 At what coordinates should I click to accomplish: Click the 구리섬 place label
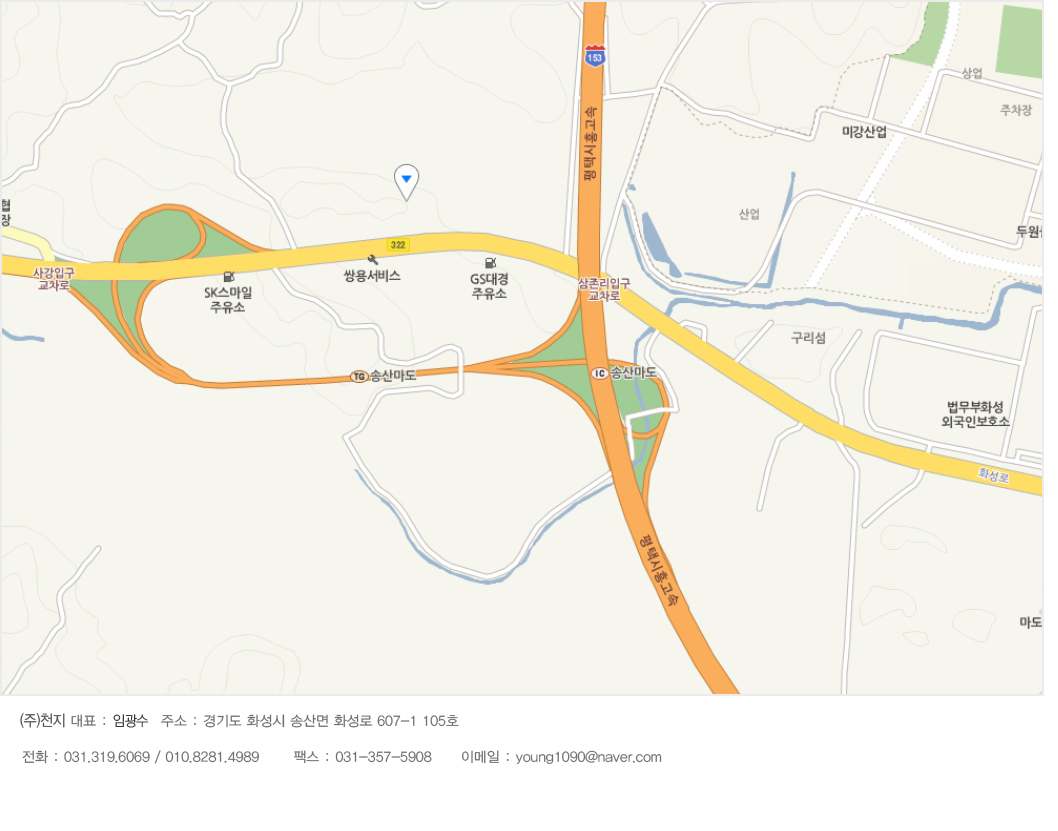pyautogui.click(x=808, y=337)
